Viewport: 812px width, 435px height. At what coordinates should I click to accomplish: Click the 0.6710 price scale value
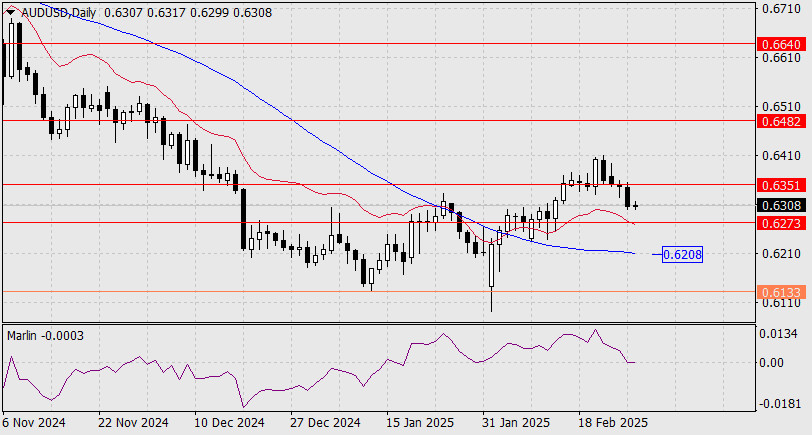point(781,9)
